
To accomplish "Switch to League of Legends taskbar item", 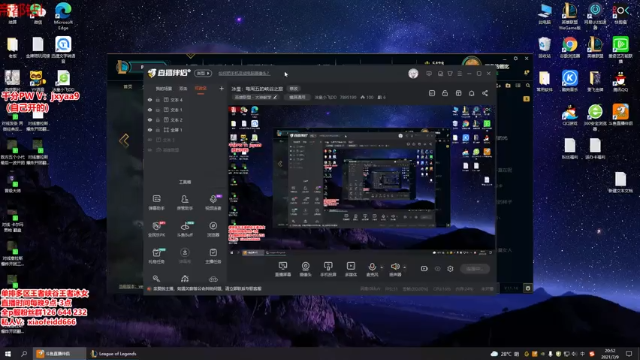I will [x=113, y=353].
